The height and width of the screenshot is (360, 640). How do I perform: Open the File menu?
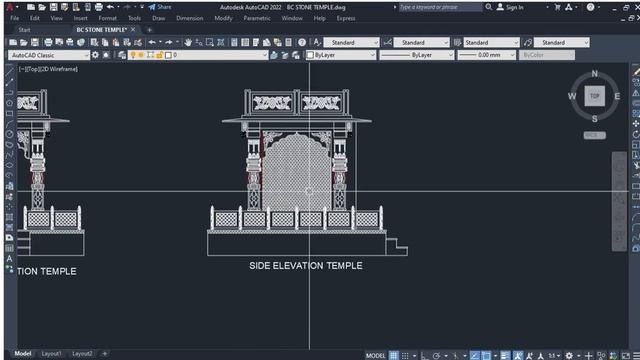point(15,18)
